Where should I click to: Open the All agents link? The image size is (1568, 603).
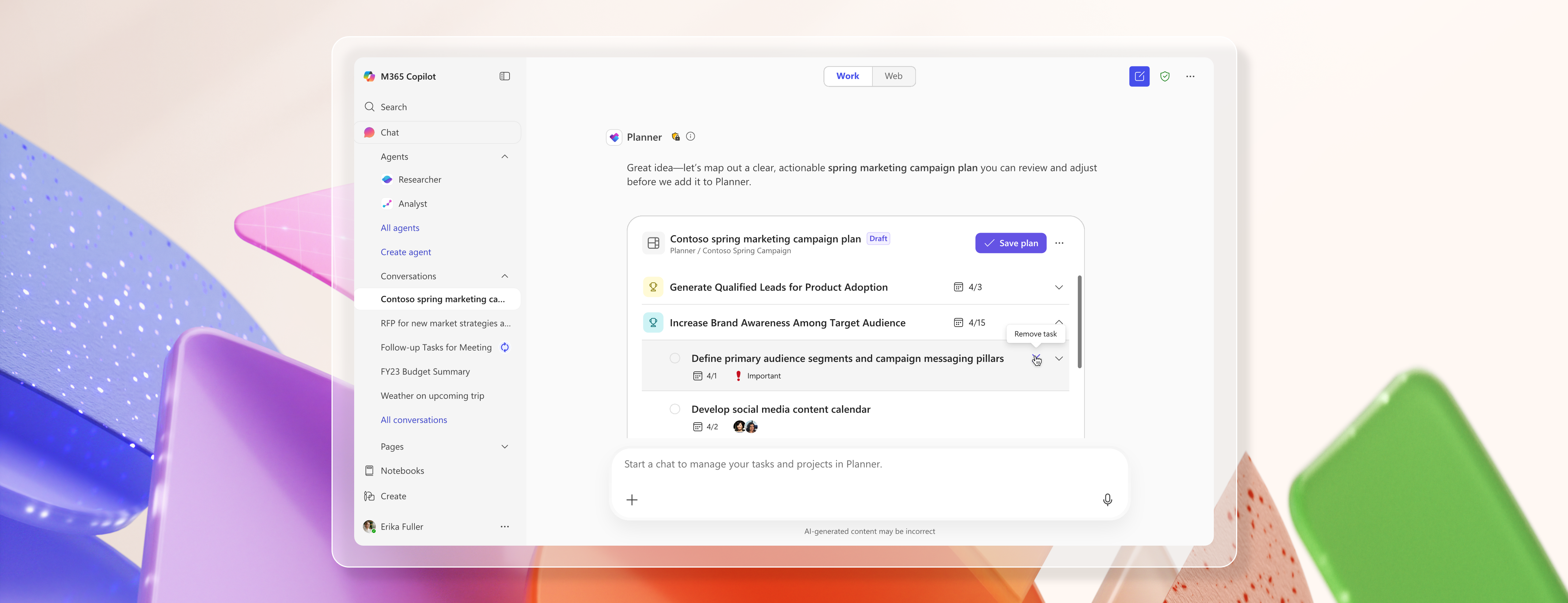(x=400, y=228)
